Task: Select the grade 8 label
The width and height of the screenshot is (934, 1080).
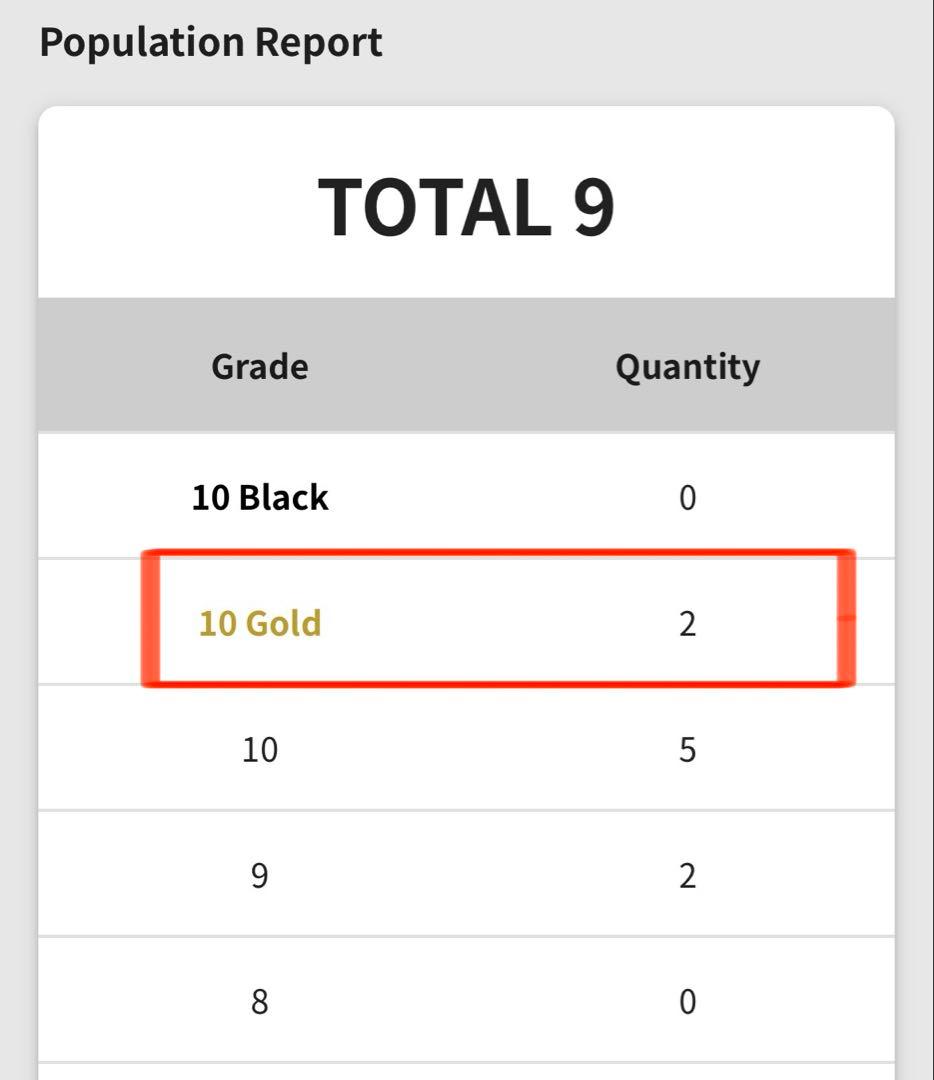Action: pos(260,1001)
